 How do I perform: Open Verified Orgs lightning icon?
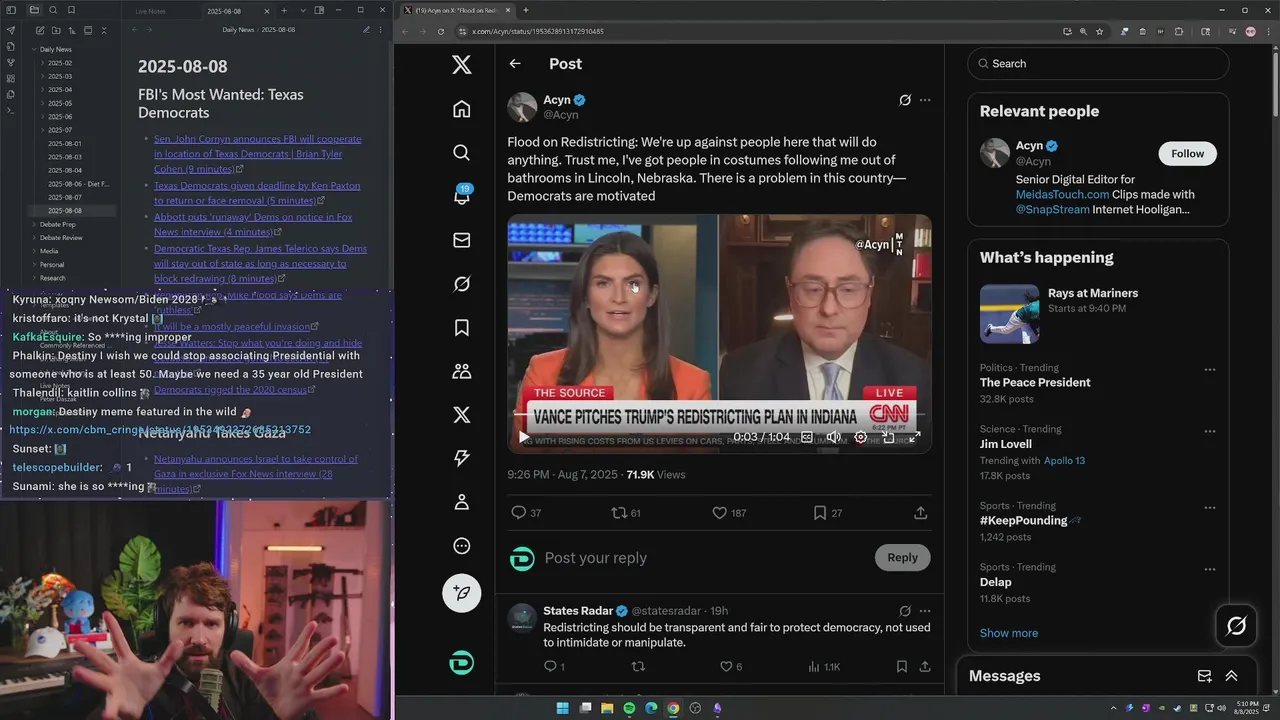point(461,458)
